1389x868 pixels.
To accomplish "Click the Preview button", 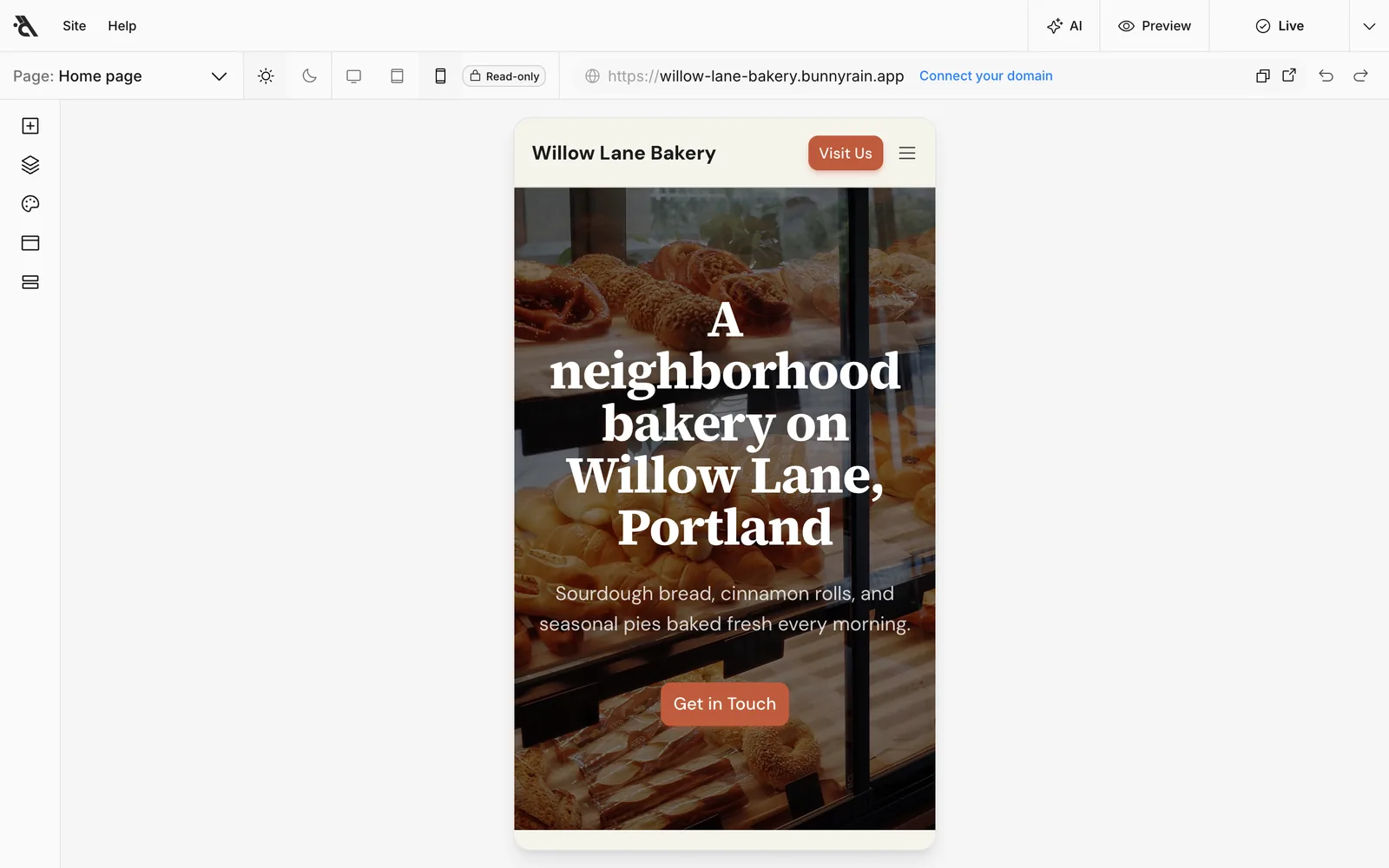I will click(x=1155, y=26).
